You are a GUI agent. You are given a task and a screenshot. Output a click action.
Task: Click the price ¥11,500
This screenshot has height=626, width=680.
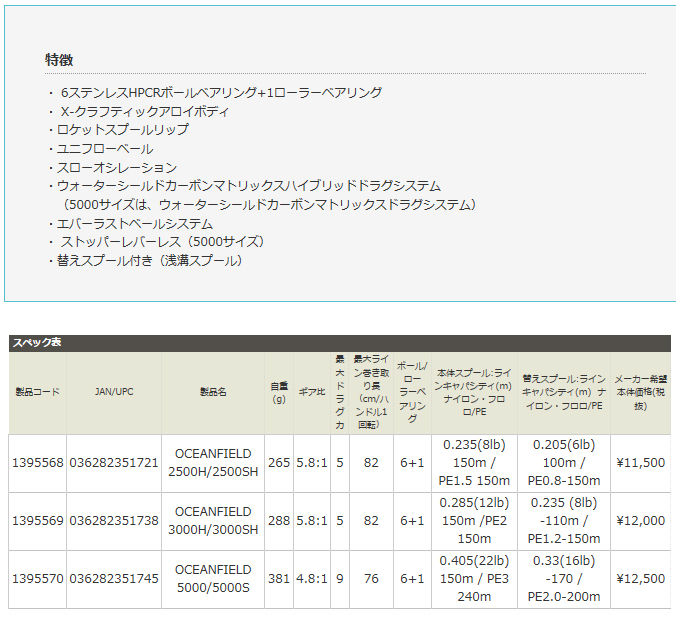click(641, 463)
